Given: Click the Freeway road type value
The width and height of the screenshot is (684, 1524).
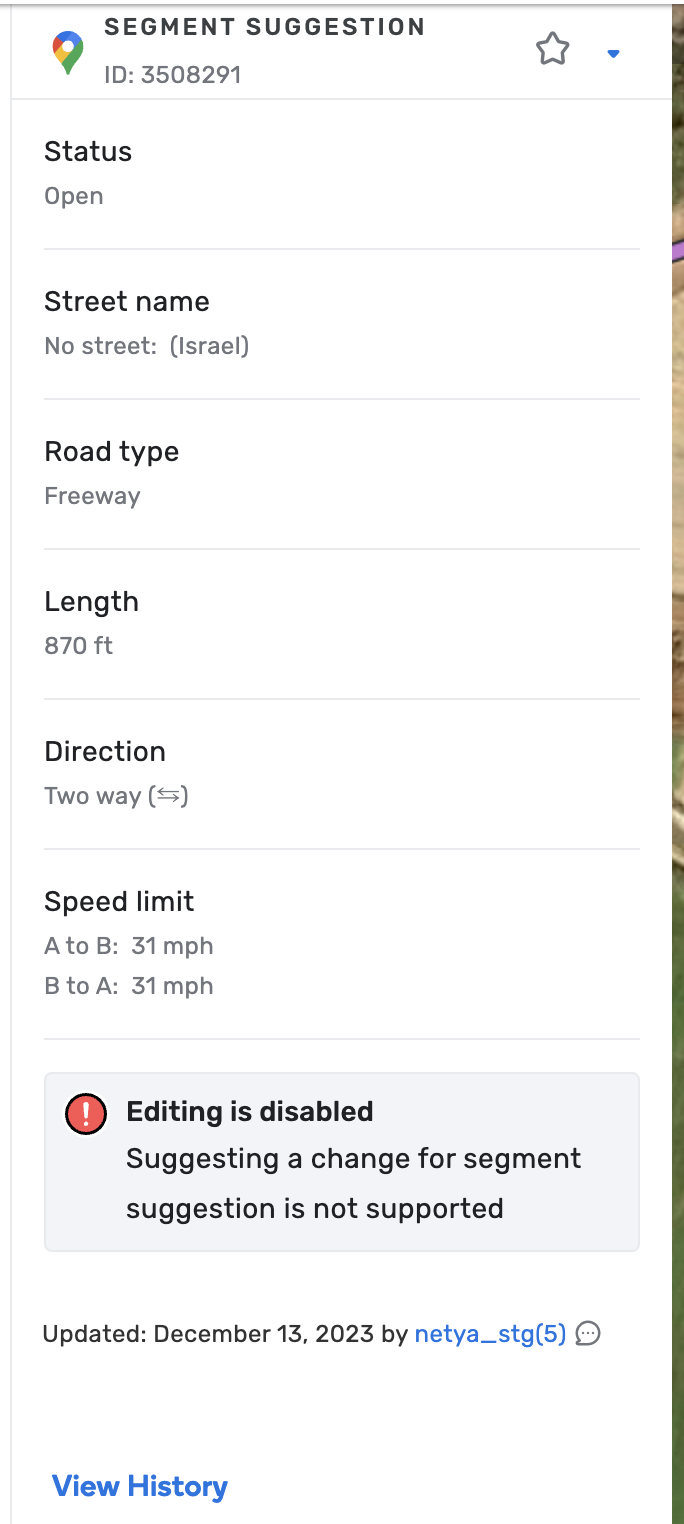Looking at the screenshot, I should pos(92,496).
